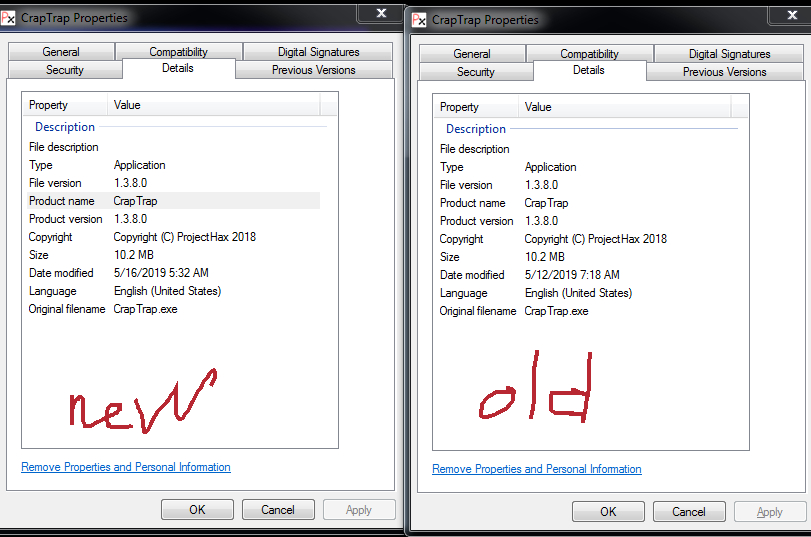Image resolution: width=811 pixels, height=537 pixels.
Task: Select the 5/12/2019 Date modified row
Action: click(572, 275)
